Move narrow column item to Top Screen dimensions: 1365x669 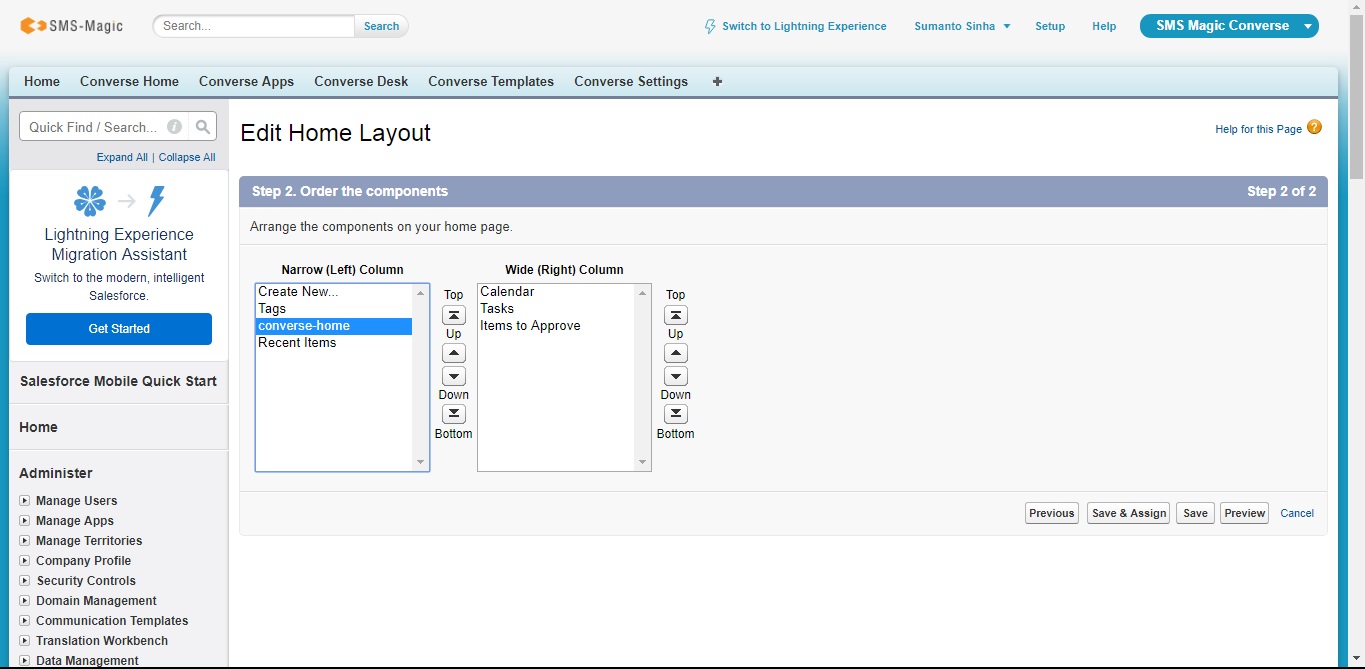tap(454, 315)
